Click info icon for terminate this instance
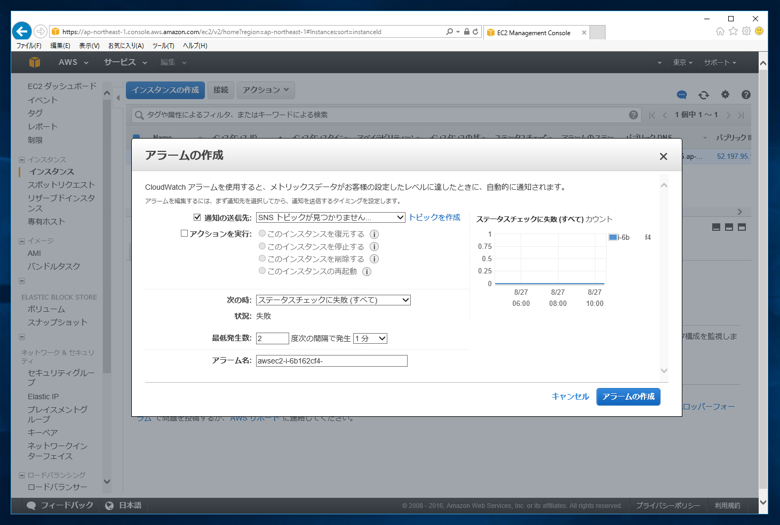780x525 pixels. (375, 259)
